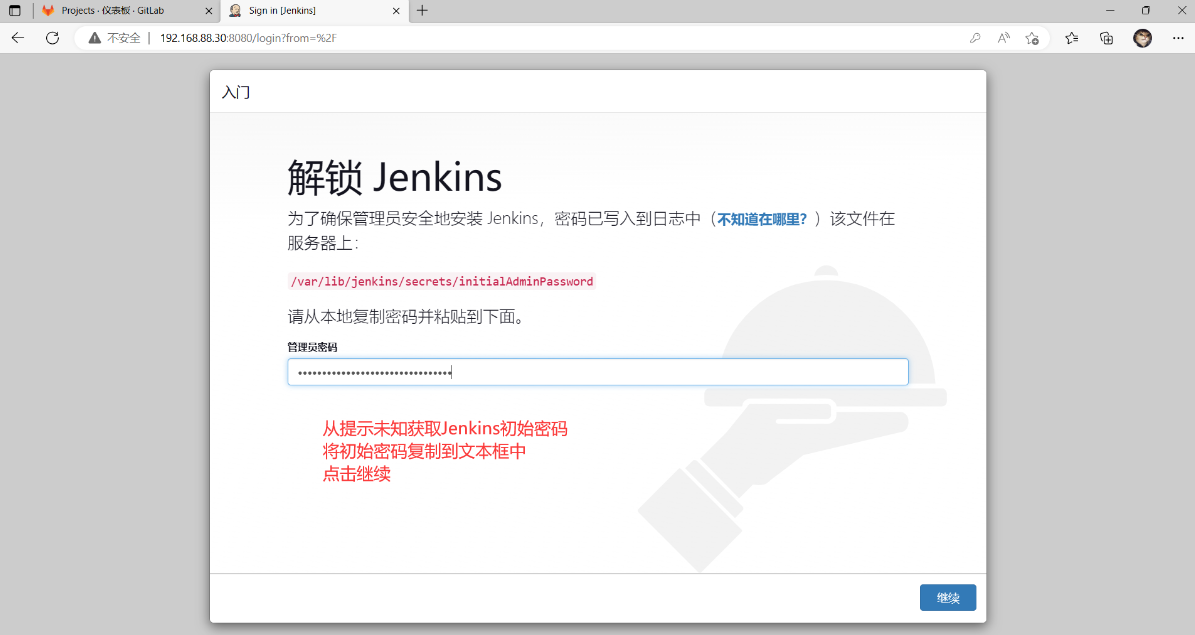Click the GitLab fox favicon
The height and width of the screenshot is (635, 1195).
48,11
